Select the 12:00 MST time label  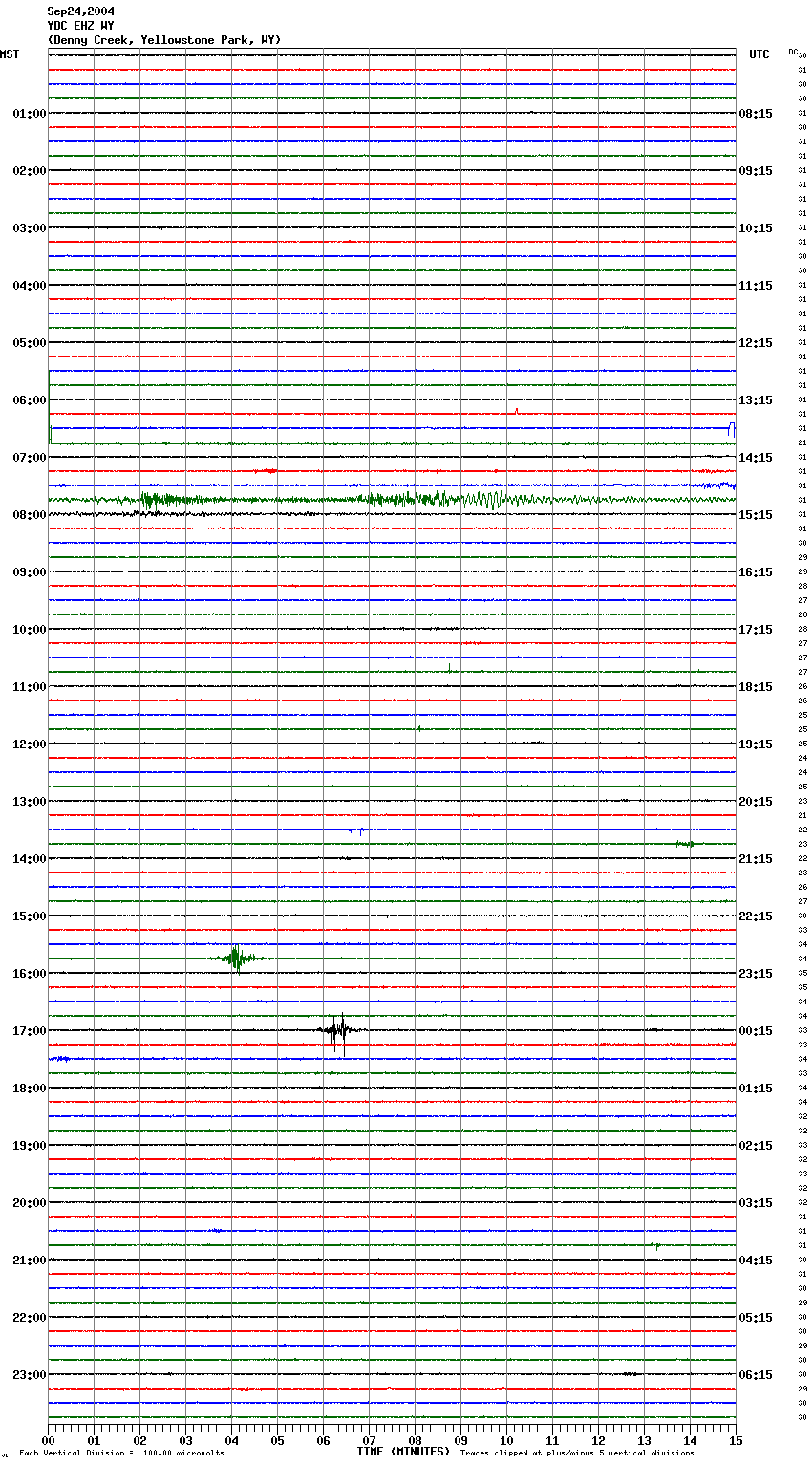[30, 744]
